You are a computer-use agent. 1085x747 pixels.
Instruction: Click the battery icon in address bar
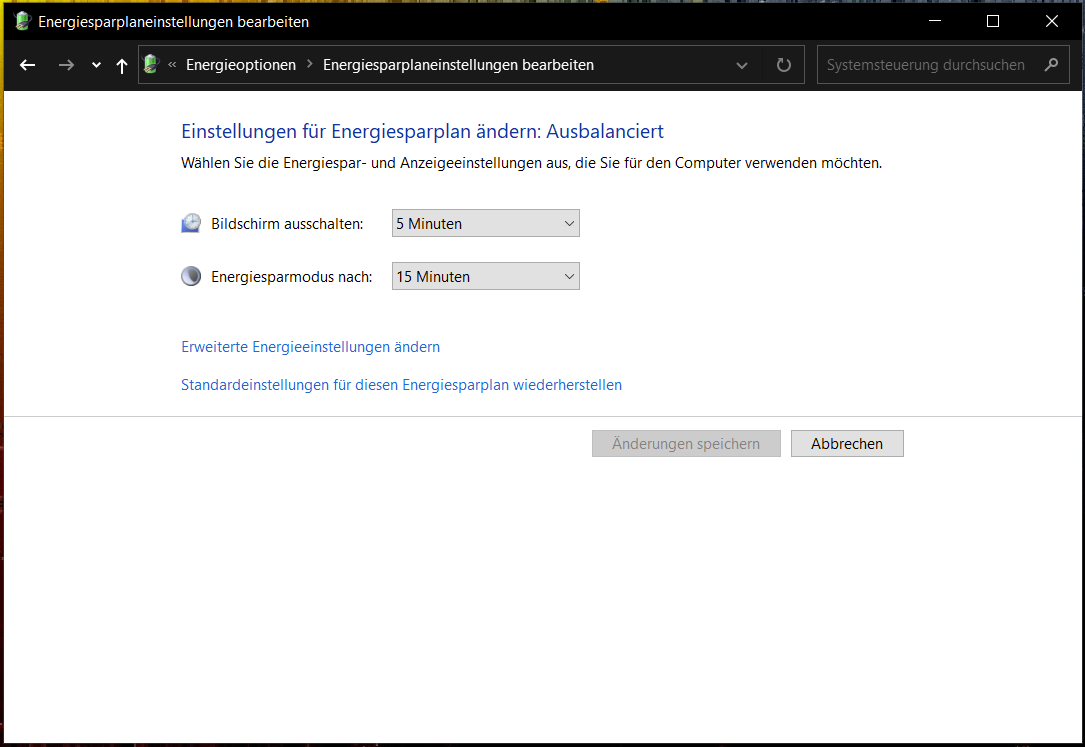tap(151, 64)
